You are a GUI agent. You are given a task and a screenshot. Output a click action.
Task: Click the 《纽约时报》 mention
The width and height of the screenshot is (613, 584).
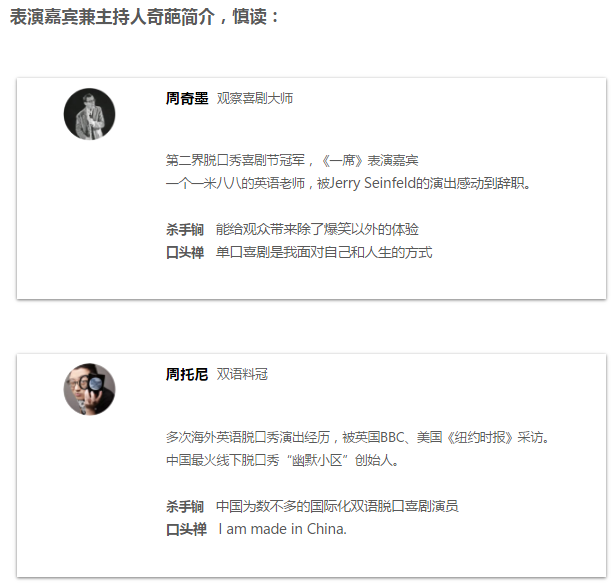pos(478,437)
